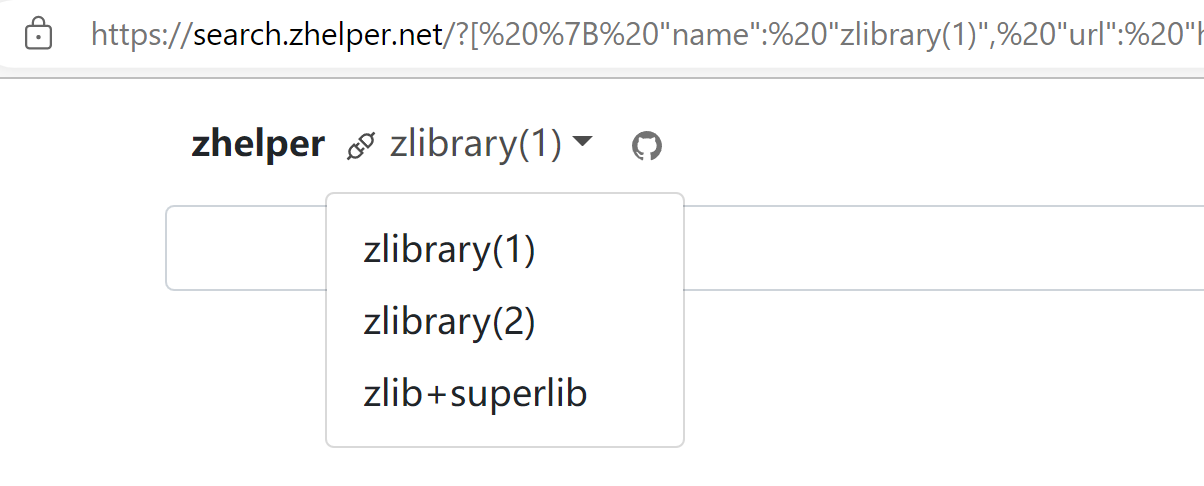Click the zhelper brand link
The image size is (1204, 486).
pos(258,145)
